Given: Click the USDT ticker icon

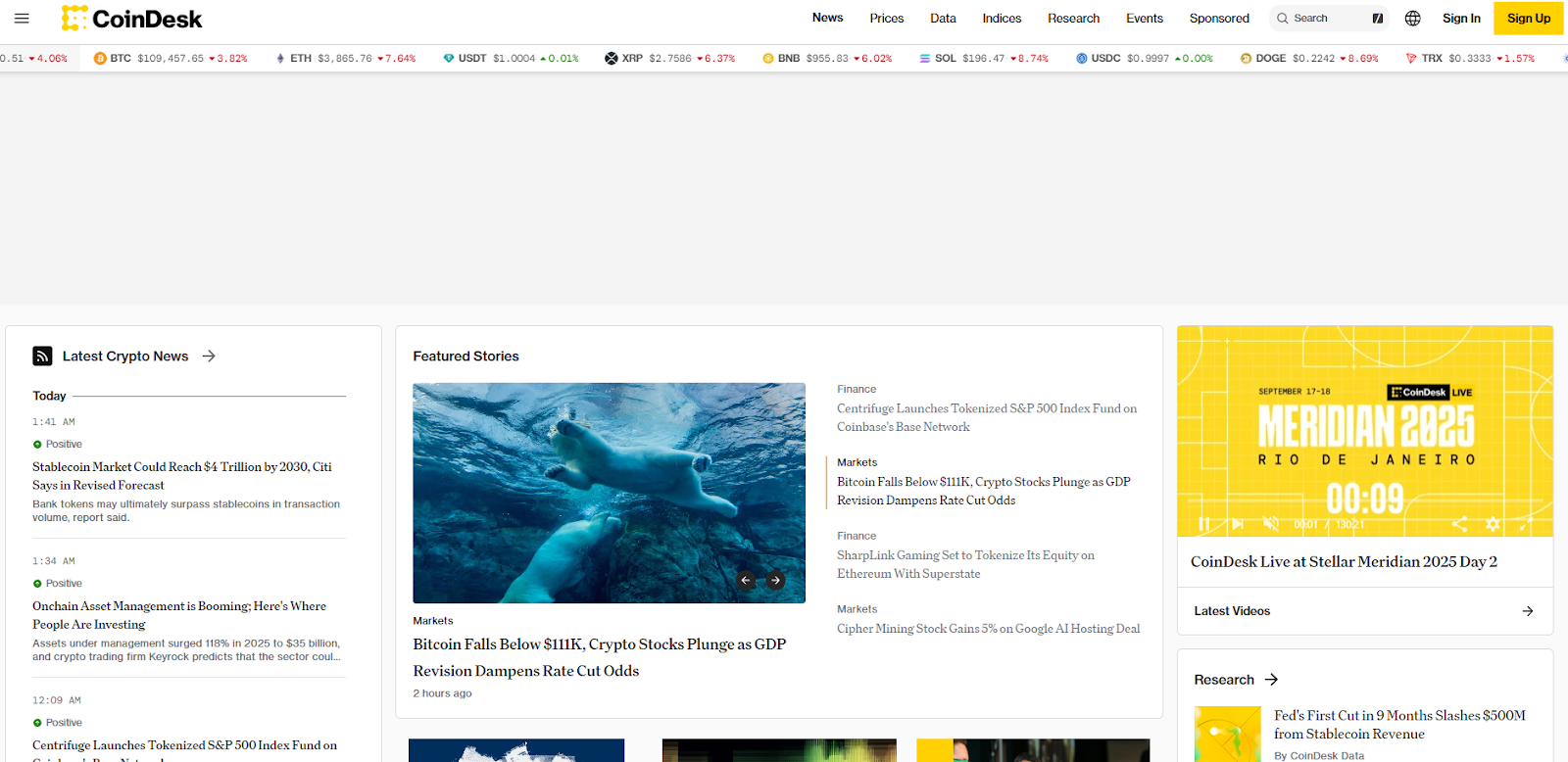Looking at the screenshot, I should tap(449, 58).
